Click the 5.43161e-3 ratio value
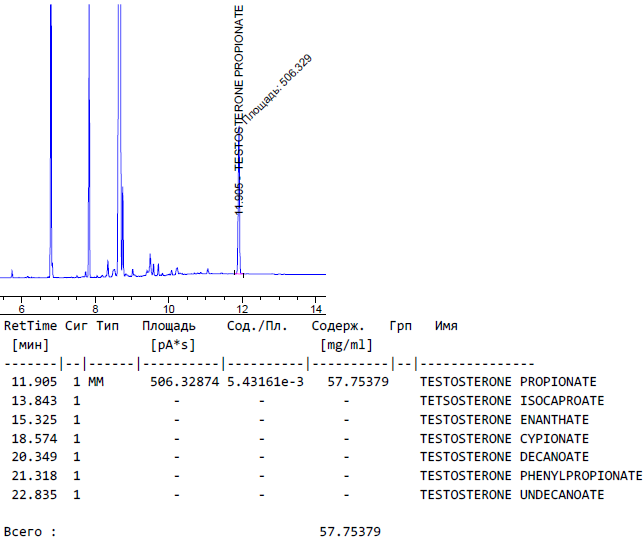Screen dimensions: 644x546 point(265,382)
